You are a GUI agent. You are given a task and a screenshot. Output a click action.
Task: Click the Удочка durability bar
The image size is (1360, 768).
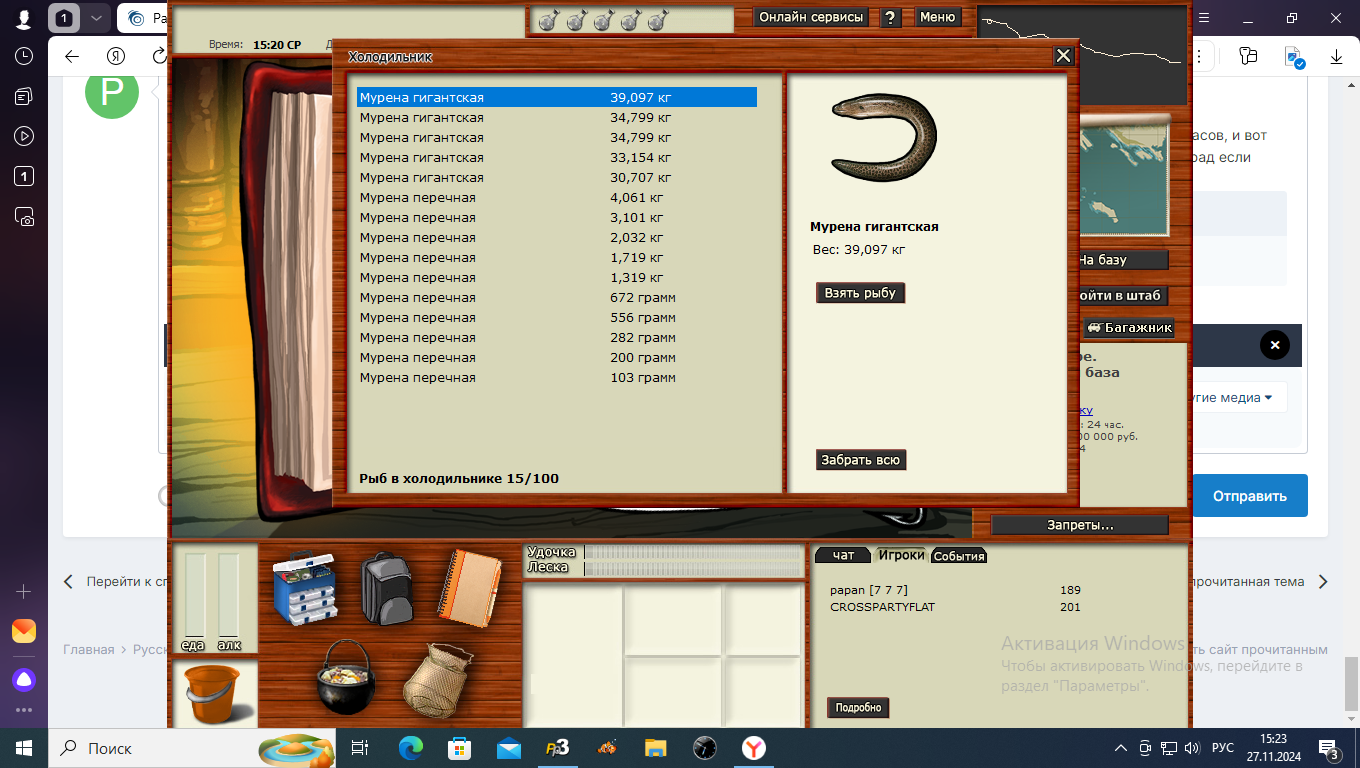coord(693,552)
